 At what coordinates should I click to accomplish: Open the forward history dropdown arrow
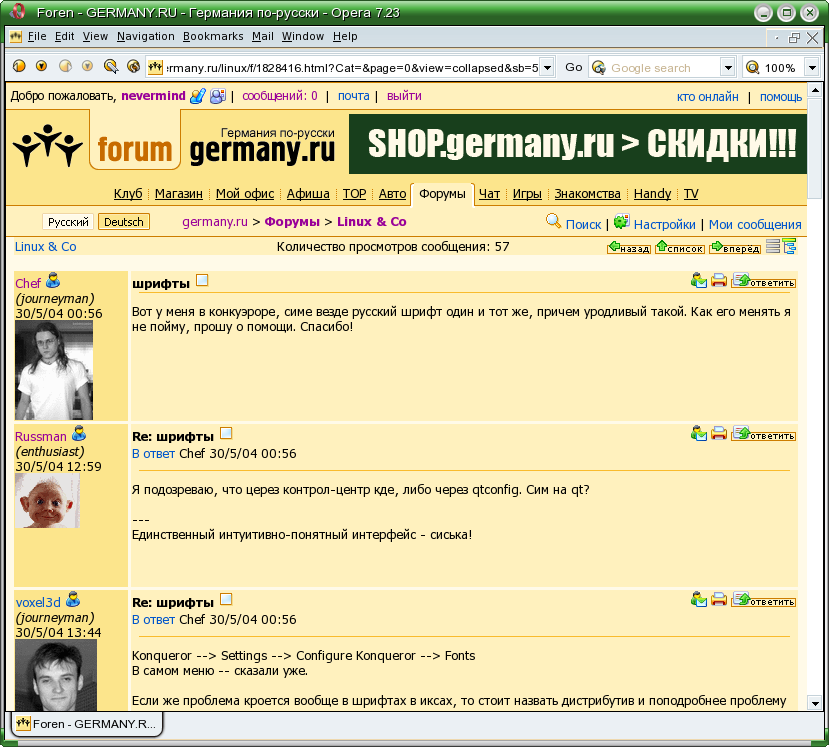tap(87, 66)
